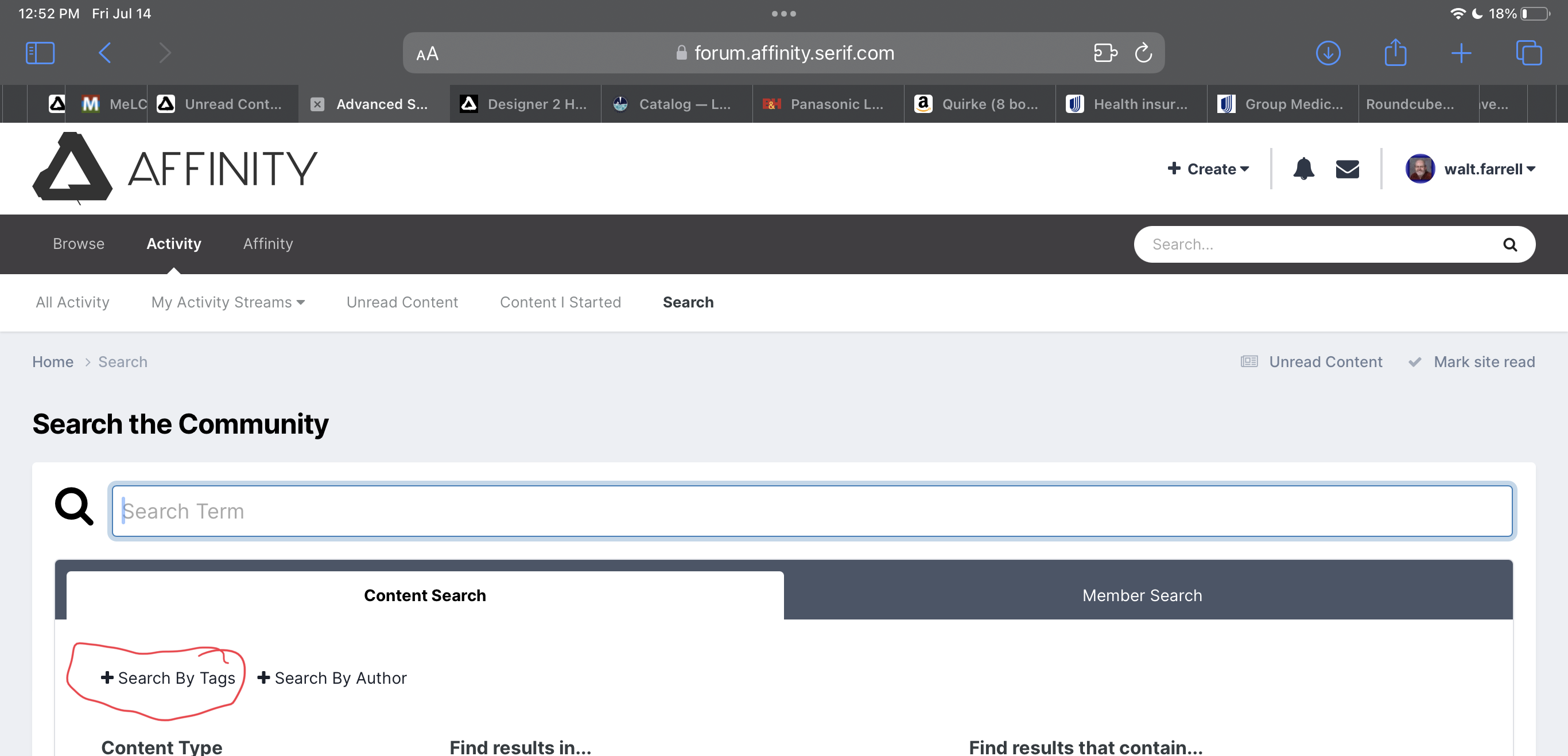
Task: Tap the Wi-Fi indicator in status bar
Action: [1457, 13]
